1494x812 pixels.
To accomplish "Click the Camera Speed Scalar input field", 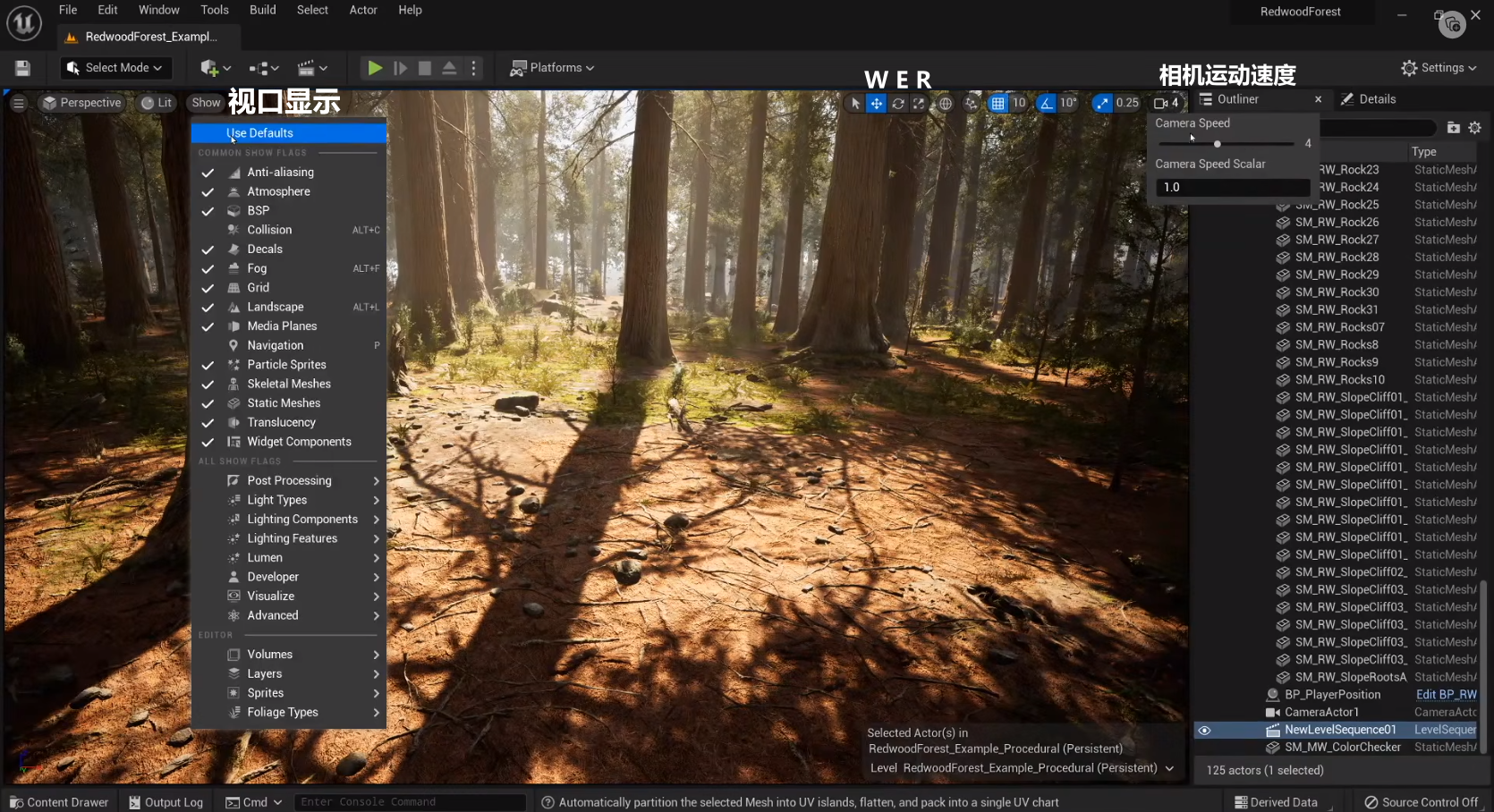I will [x=1233, y=188].
